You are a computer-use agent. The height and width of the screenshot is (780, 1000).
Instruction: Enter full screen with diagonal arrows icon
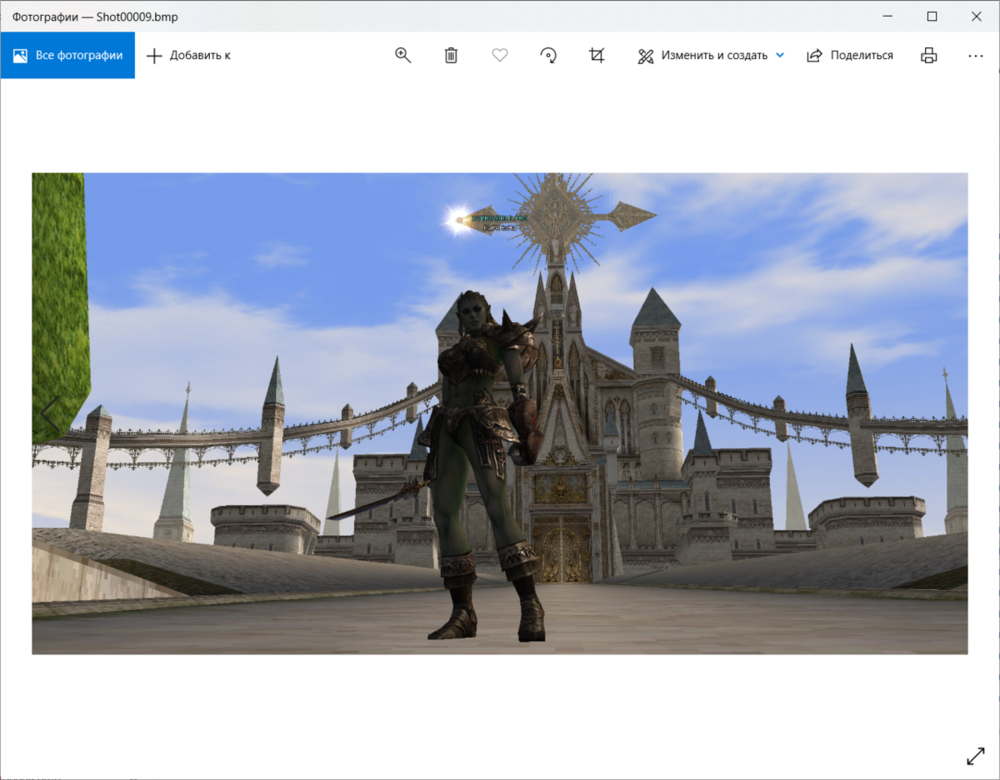click(x=975, y=756)
